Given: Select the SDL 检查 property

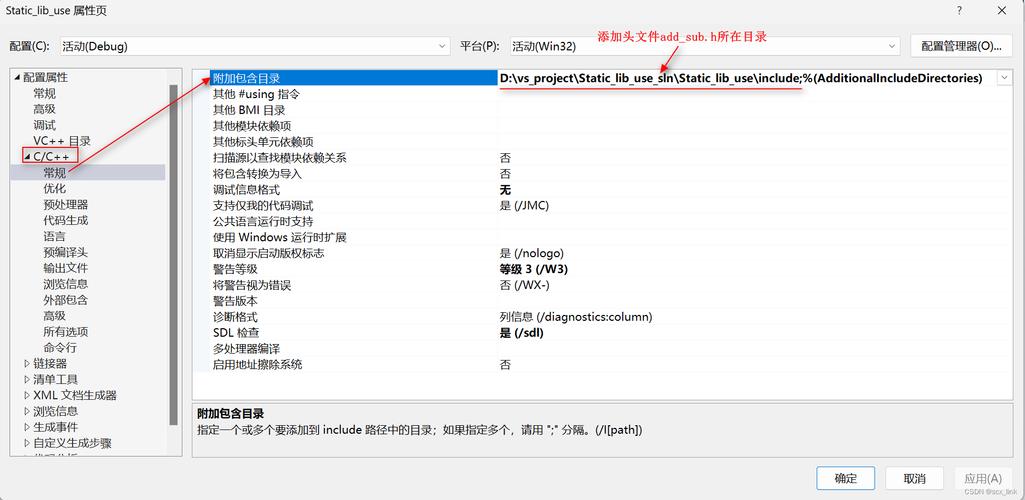Looking at the screenshot, I should tap(237, 333).
